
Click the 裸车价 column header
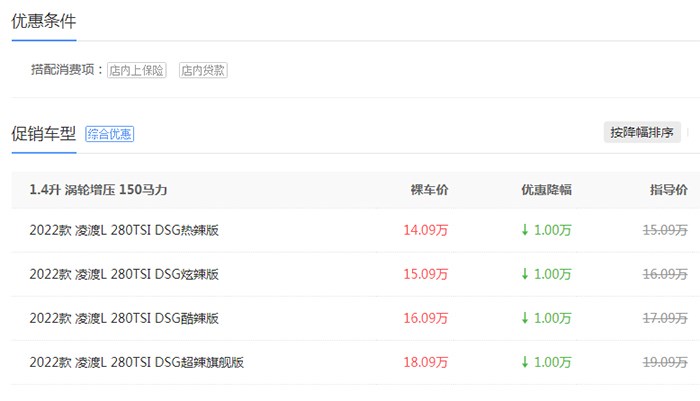[x=429, y=190]
